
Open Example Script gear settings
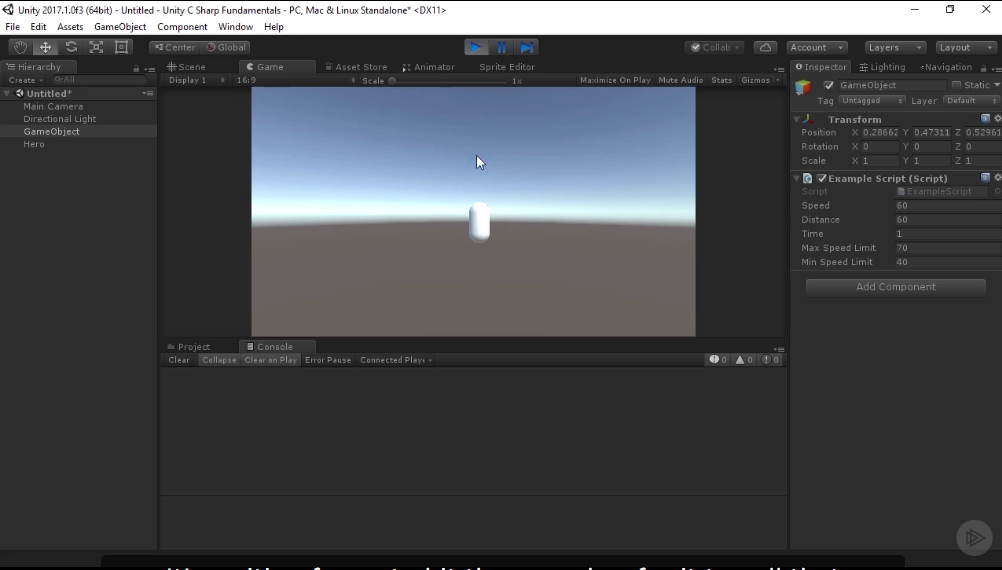click(x=998, y=178)
